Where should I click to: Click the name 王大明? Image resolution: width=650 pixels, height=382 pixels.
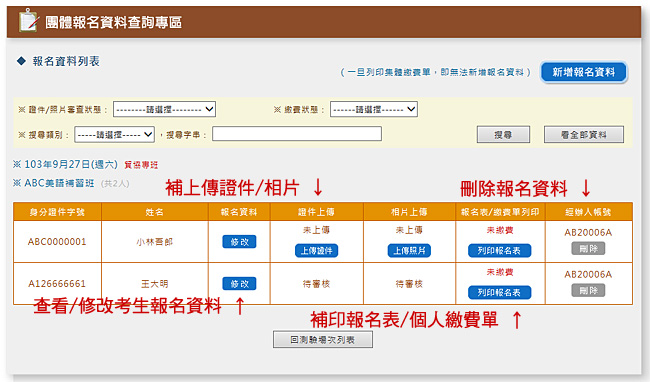point(155,284)
